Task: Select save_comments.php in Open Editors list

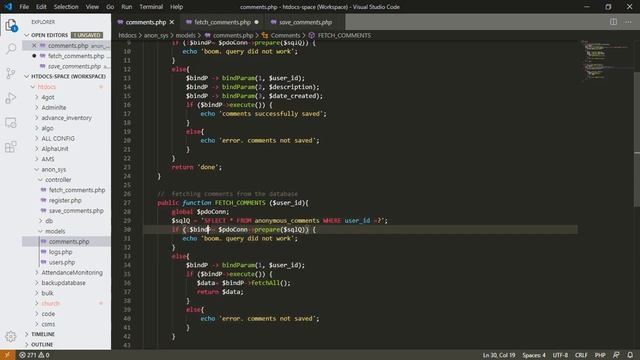Action: click(x=74, y=66)
